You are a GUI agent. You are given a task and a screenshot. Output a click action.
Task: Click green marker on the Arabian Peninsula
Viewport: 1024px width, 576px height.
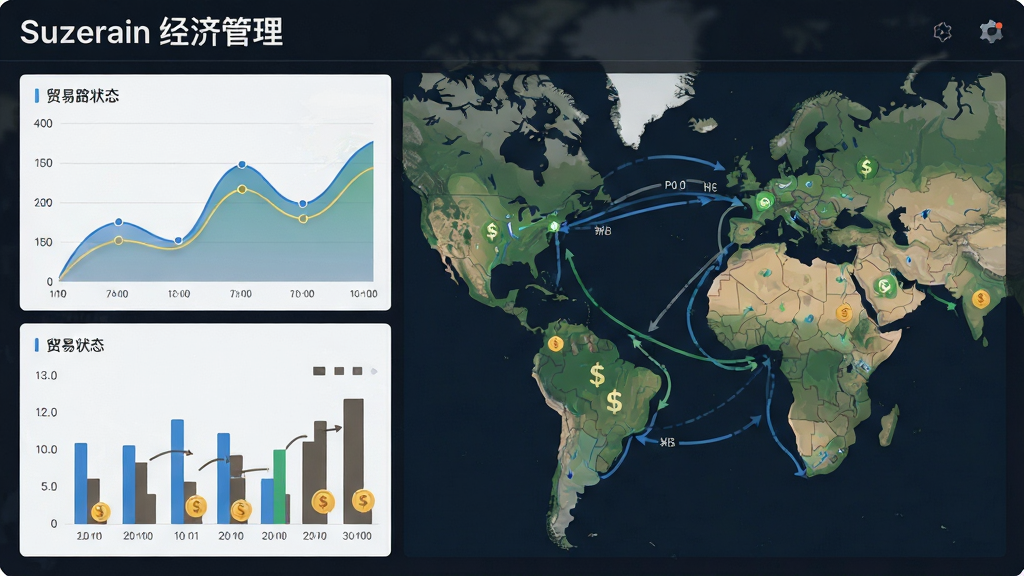[x=884, y=285]
